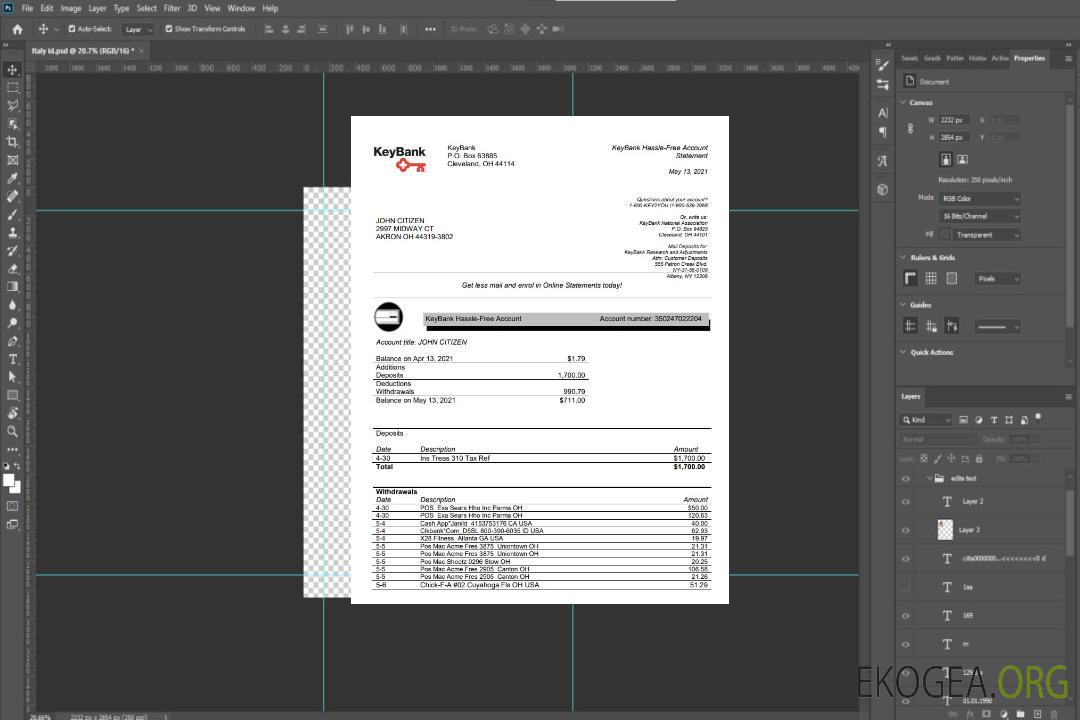This screenshot has height=720, width=1080.
Task: Toggle the rulers icon under Rulers & Grids
Action: click(x=910, y=278)
